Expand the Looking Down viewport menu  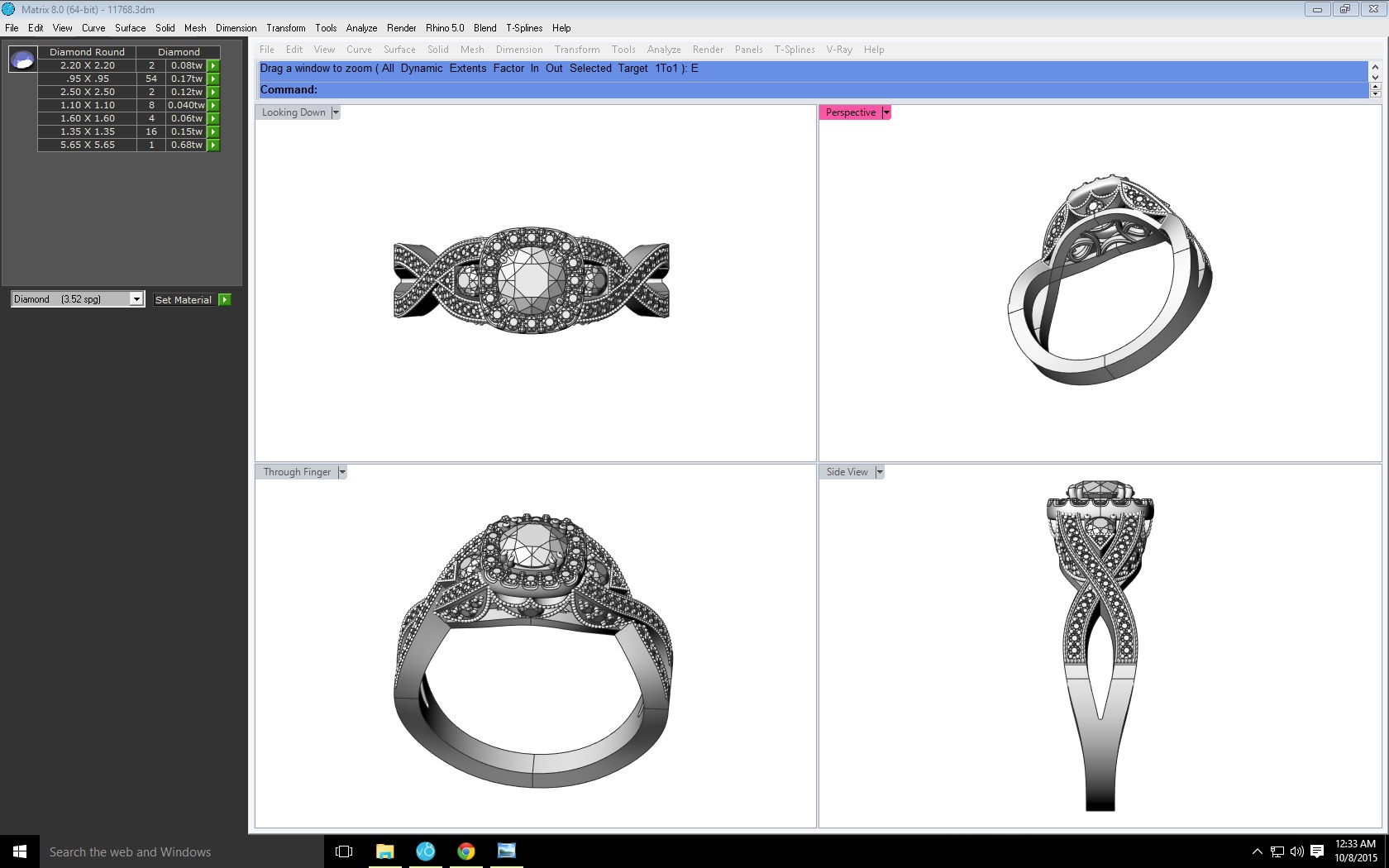[336, 112]
